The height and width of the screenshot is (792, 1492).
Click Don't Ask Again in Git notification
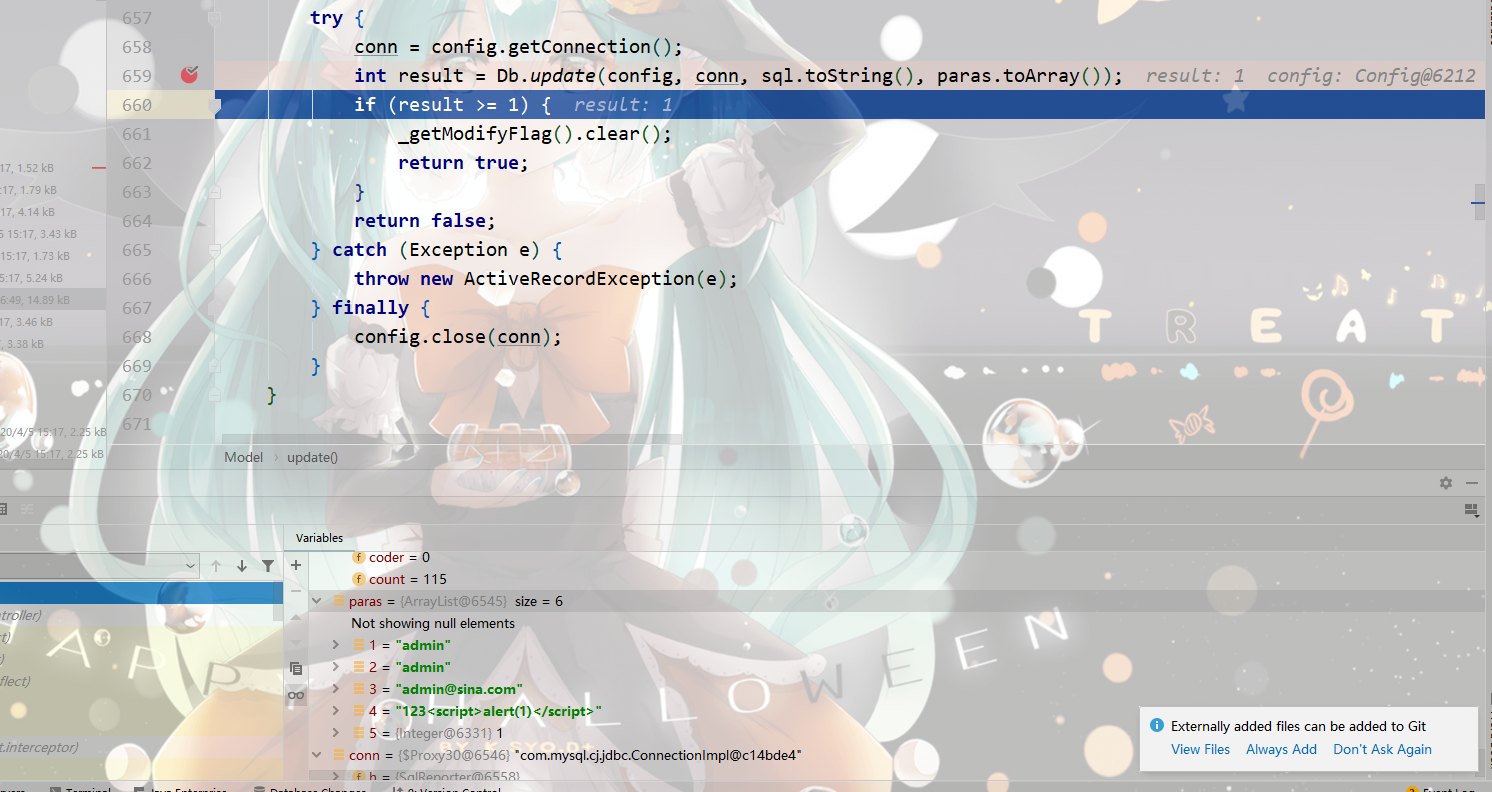click(x=1382, y=749)
